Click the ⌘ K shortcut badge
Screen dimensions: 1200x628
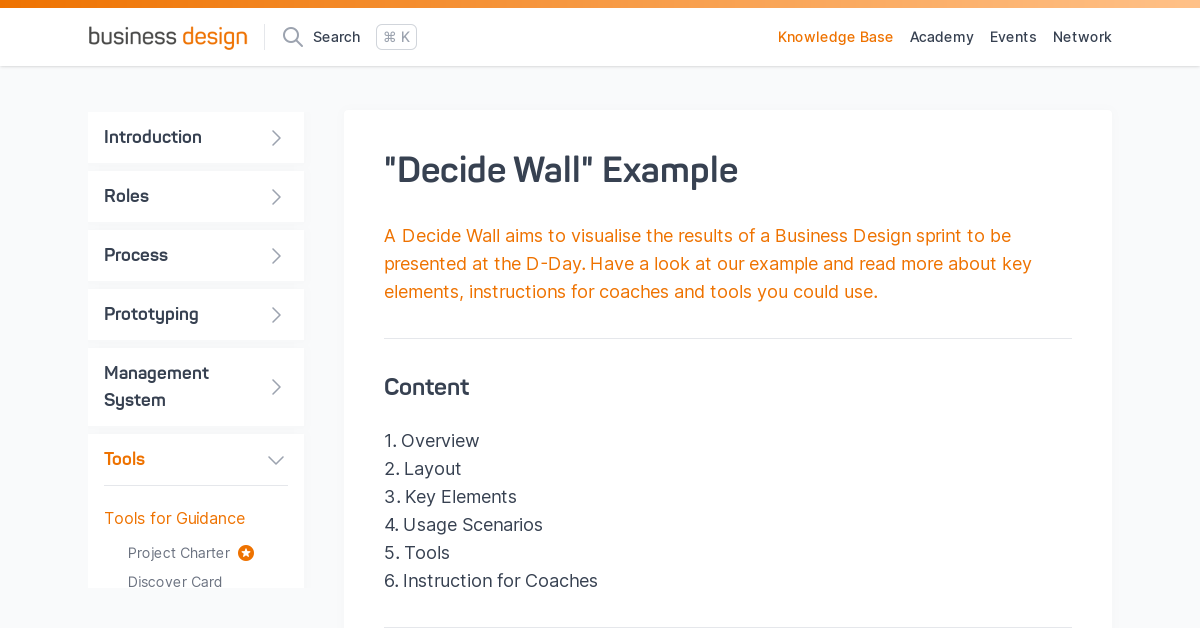tap(396, 37)
